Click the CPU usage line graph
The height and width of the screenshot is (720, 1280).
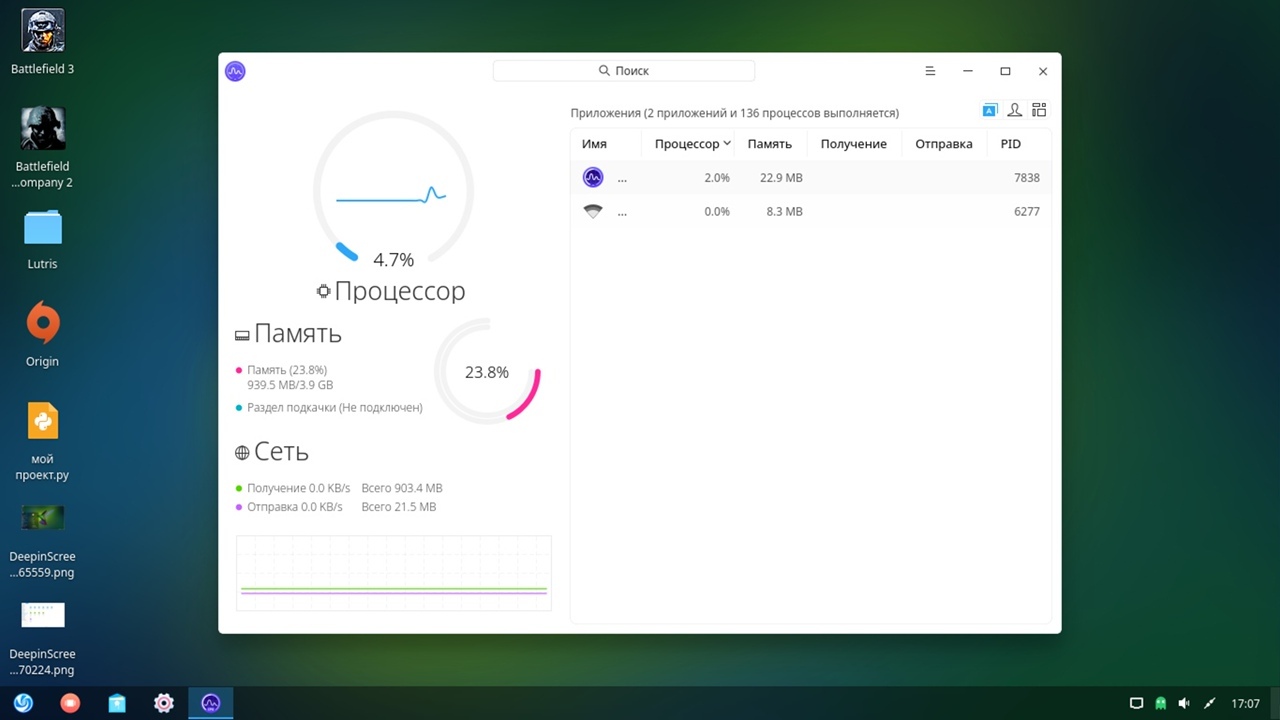point(391,195)
